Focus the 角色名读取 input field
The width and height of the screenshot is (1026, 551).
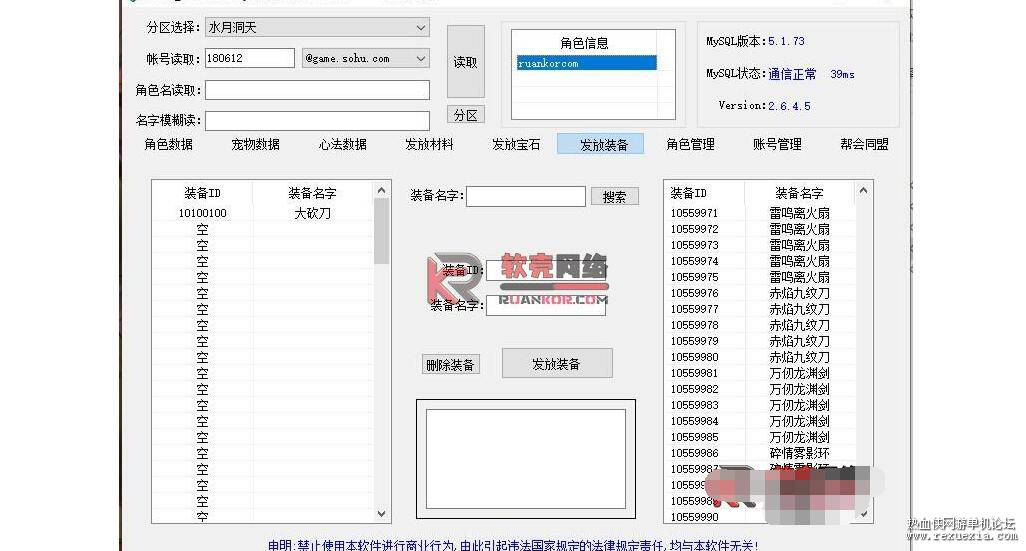317,90
